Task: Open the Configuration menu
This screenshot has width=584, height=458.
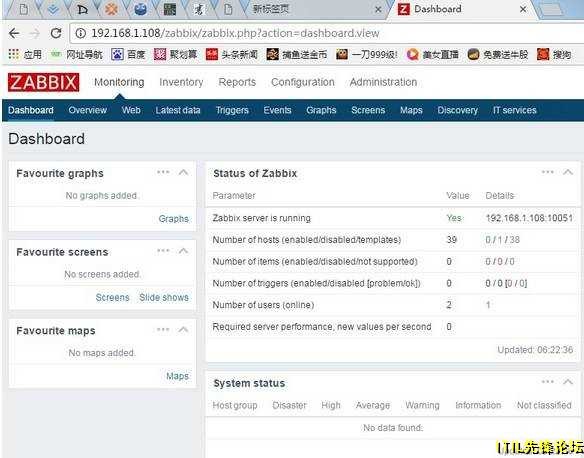Action: click(x=302, y=82)
